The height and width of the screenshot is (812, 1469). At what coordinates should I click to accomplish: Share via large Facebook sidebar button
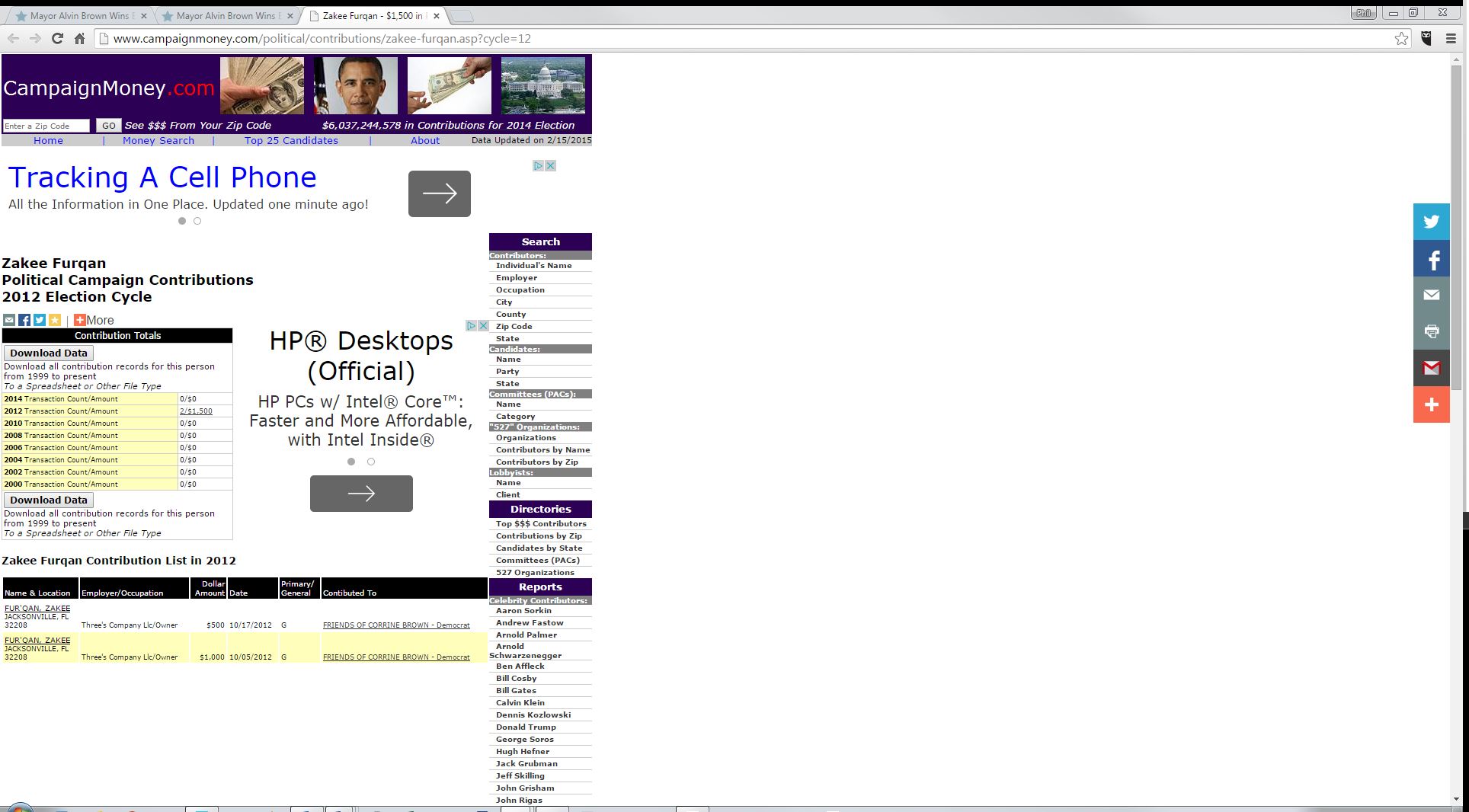pos(1431,259)
